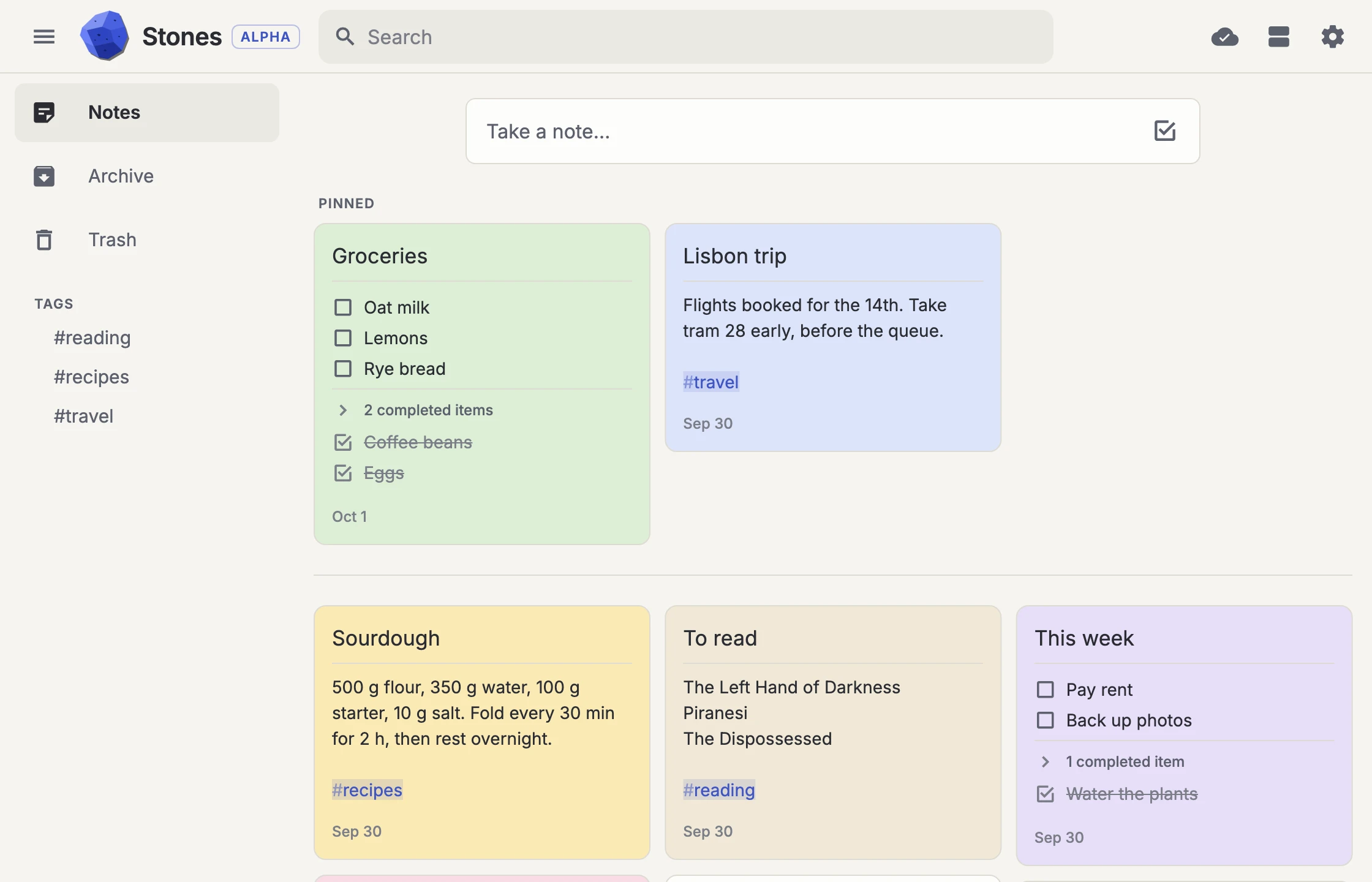Check the Oat milk item

click(x=343, y=307)
